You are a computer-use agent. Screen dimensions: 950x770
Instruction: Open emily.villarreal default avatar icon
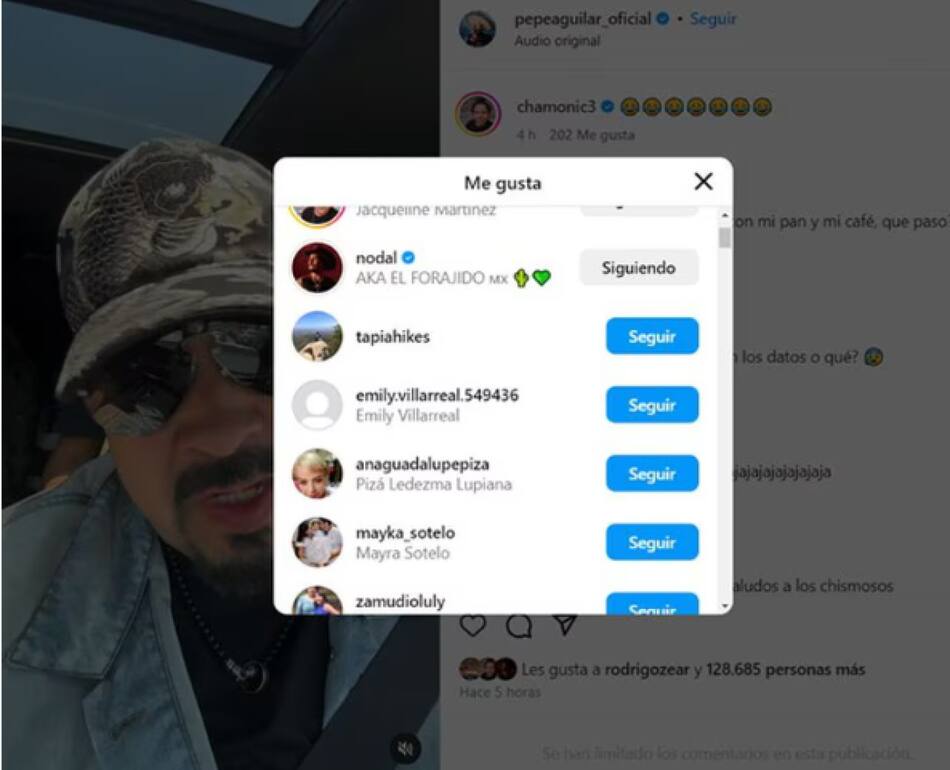[x=317, y=405]
